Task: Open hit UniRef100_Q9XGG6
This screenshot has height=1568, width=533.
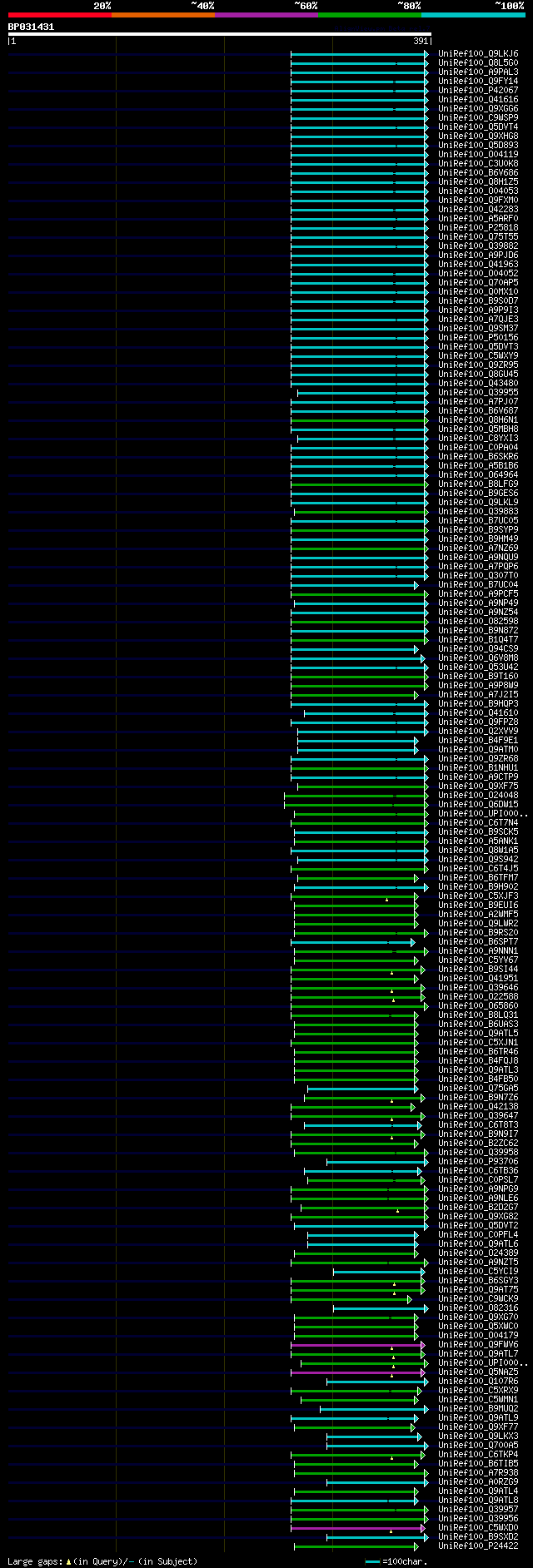Action: point(478,108)
